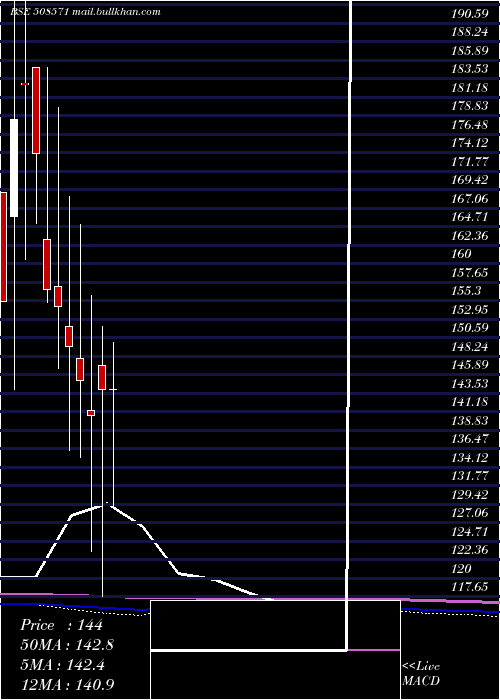This screenshot has width=500, height=700.
Task: Click the tall white candlestick body
Action: pos(14,168)
